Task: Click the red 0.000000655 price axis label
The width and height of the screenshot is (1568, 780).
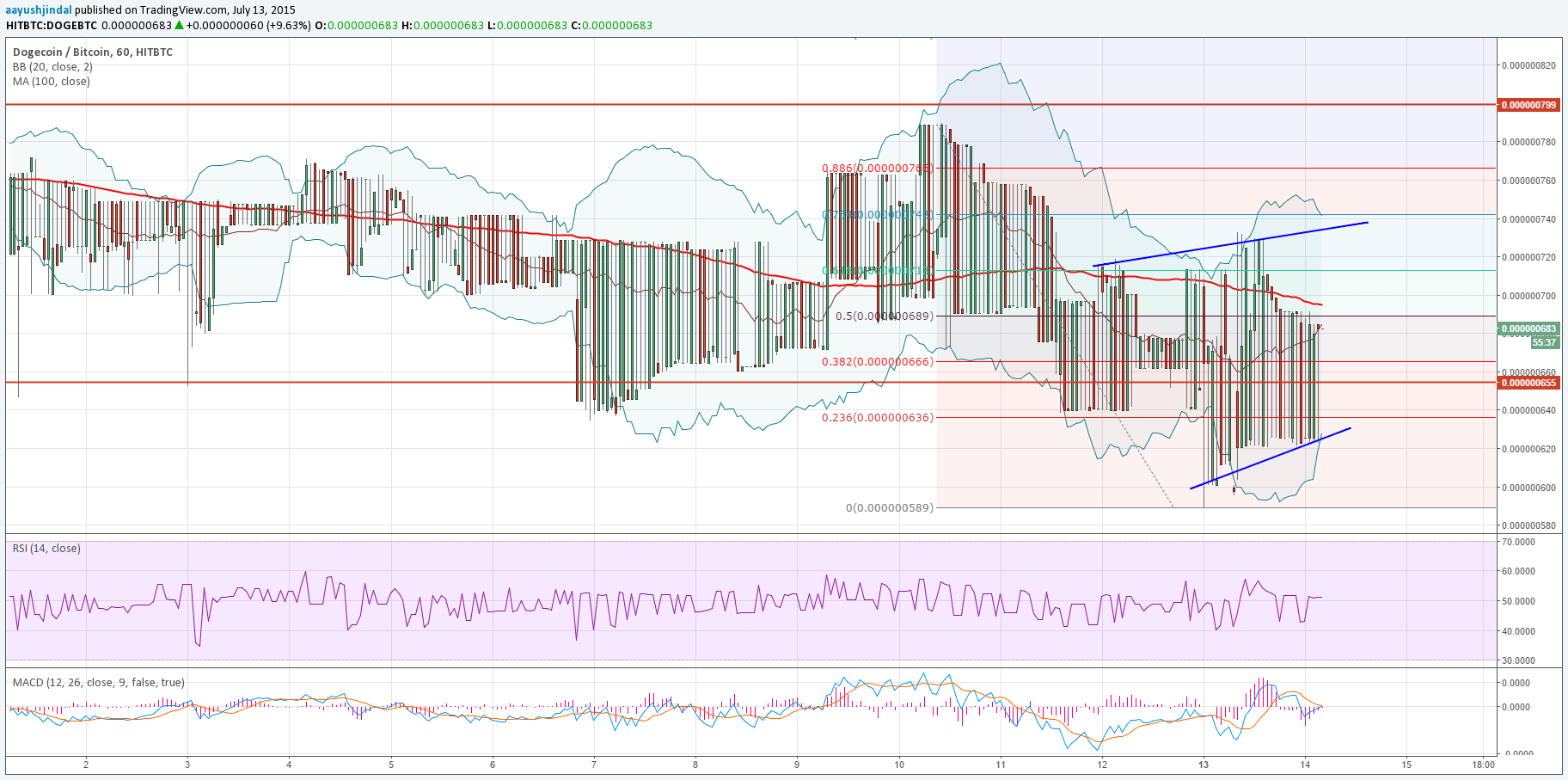Action: pos(1528,383)
